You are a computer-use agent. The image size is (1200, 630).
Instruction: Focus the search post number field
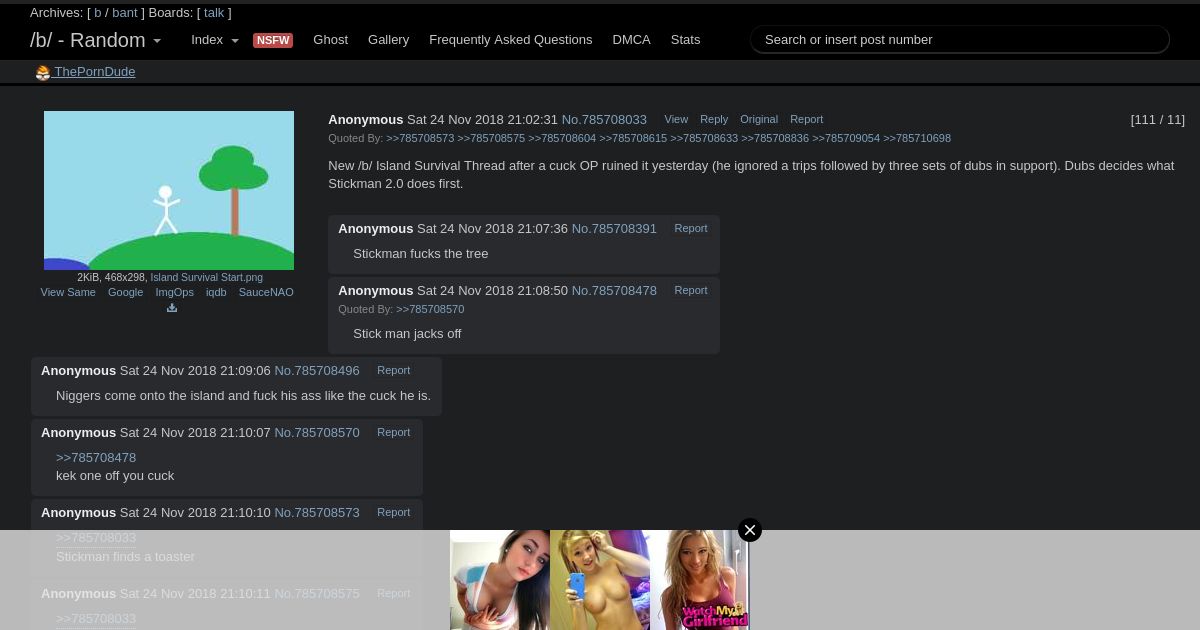(960, 40)
